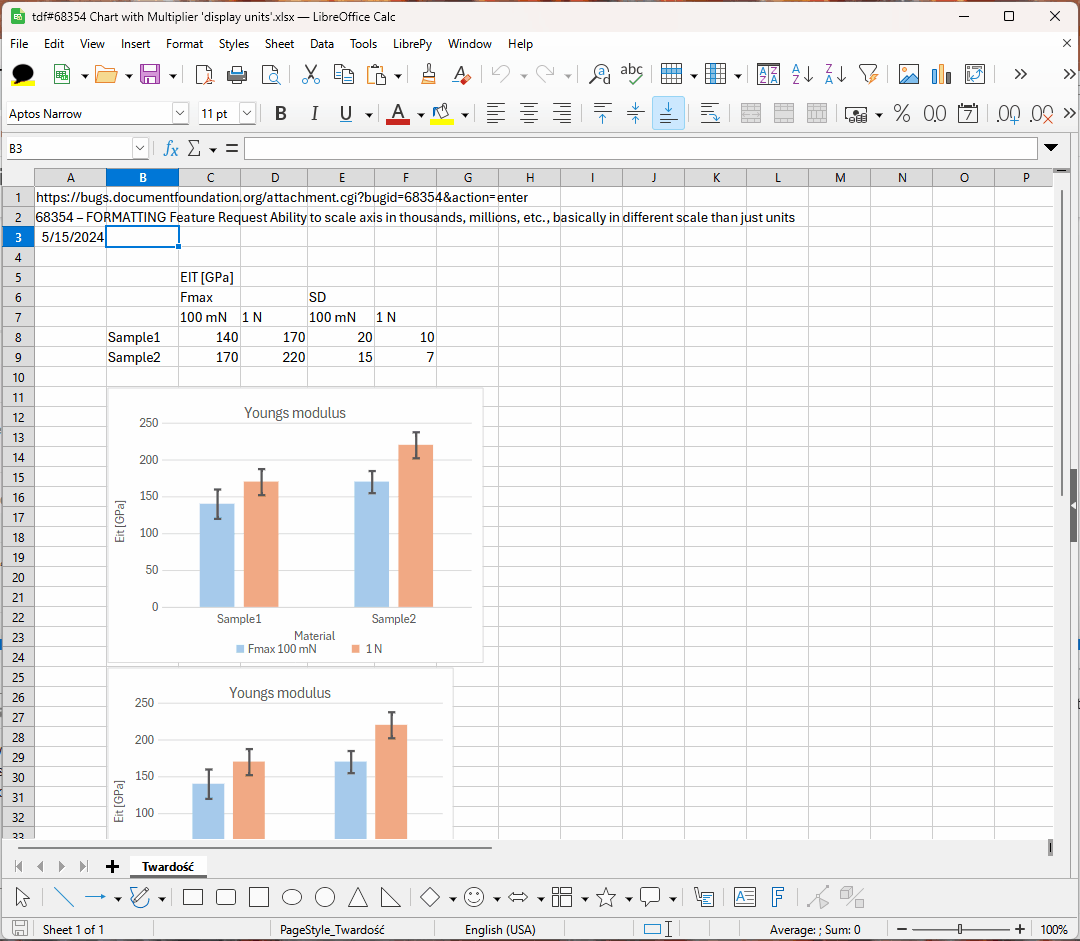Cut selection with the scissors icon
The width and height of the screenshot is (1080, 941).
click(x=311, y=74)
